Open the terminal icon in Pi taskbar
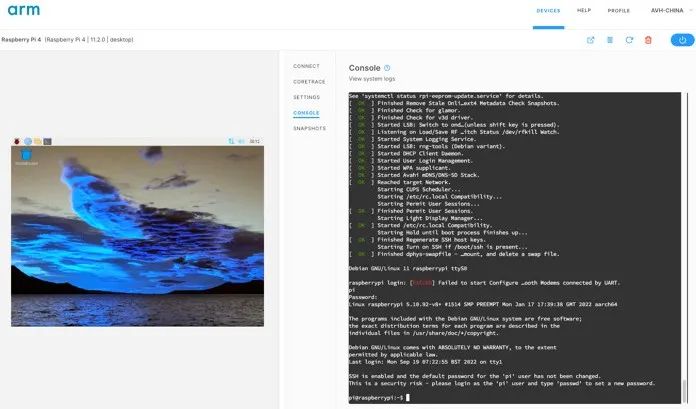This screenshot has height=409, width=696. tap(47, 141)
